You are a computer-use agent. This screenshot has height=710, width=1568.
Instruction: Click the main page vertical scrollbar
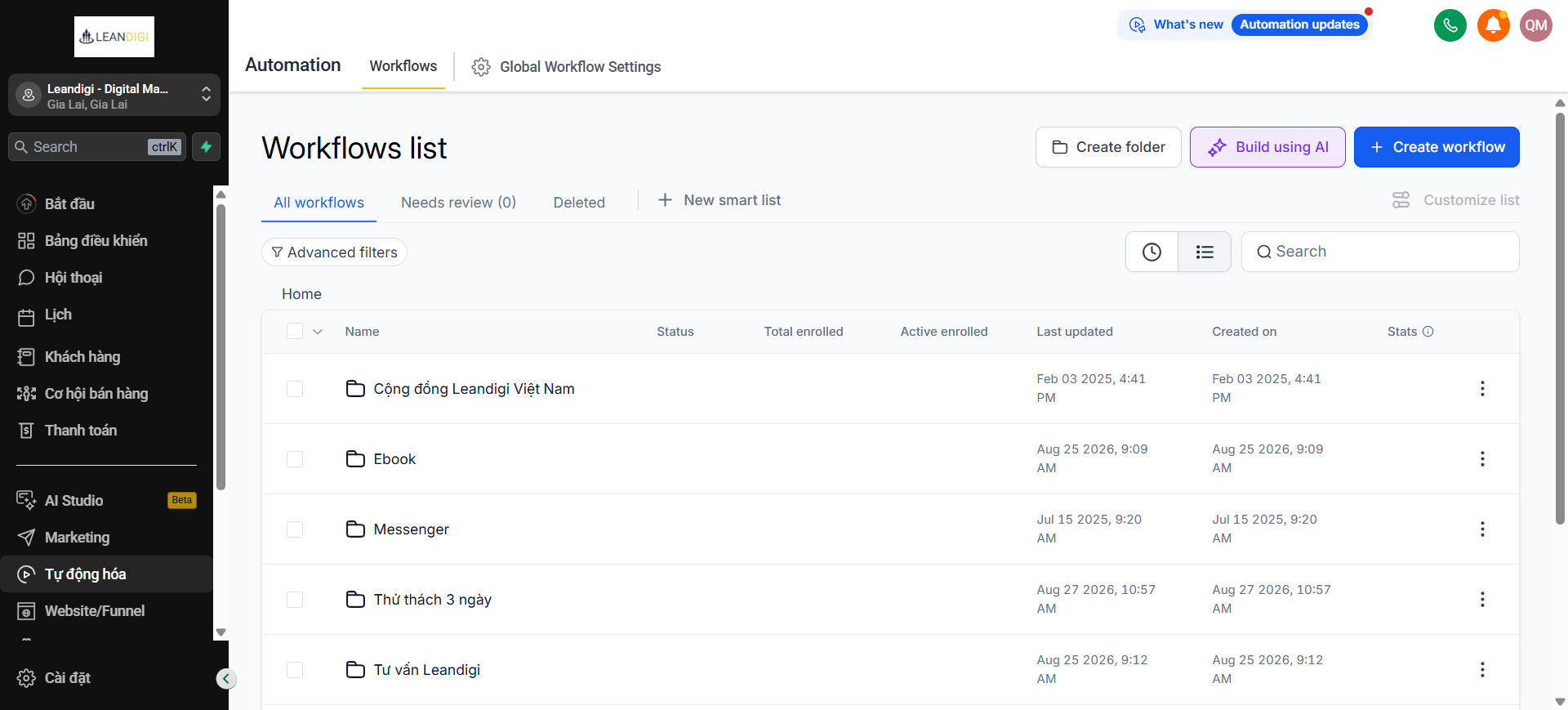pyautogui.click(x=1560, y=319)
